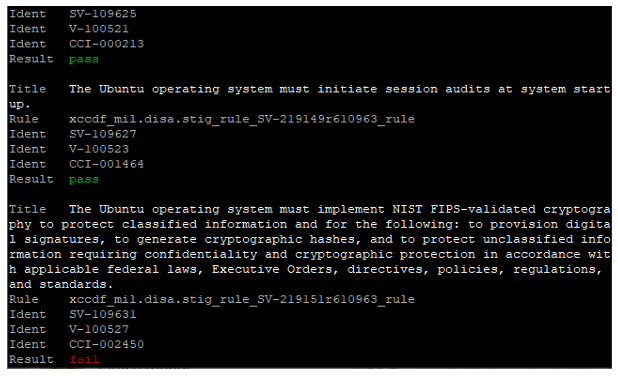This screenshot has width=618, height=380.
Task: Click the red fail result
Action: click(84, 360)
